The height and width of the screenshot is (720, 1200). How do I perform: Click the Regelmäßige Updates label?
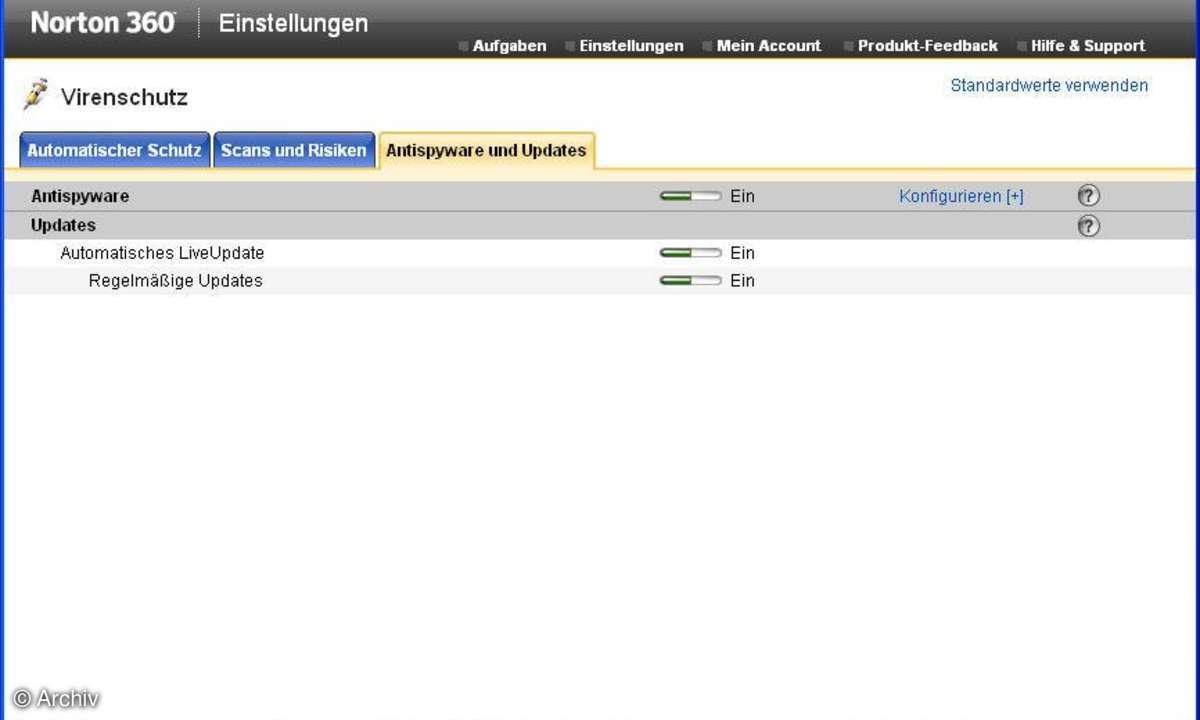pos(176,281)
